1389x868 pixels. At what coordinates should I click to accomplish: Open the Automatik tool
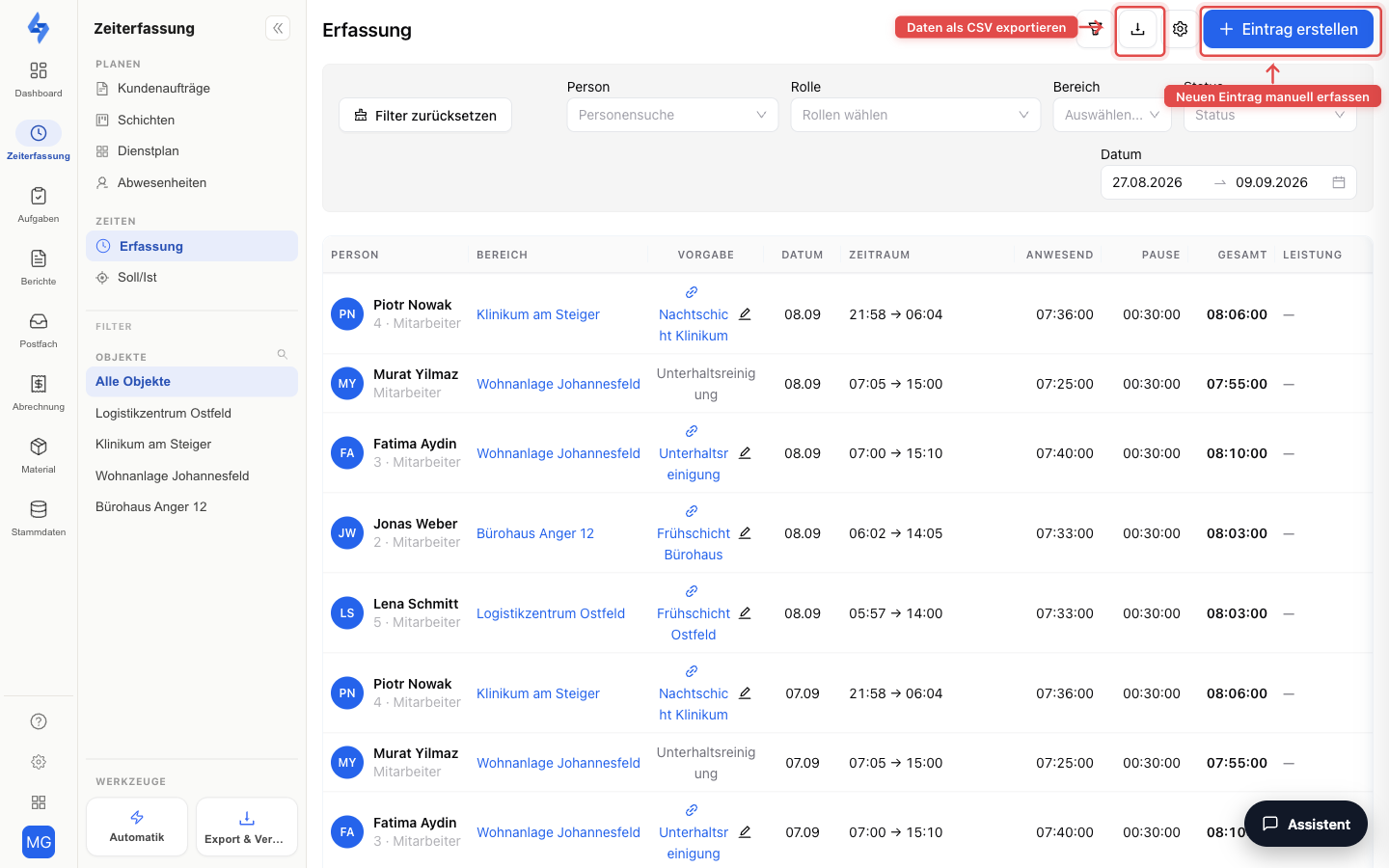coord(137,827)
